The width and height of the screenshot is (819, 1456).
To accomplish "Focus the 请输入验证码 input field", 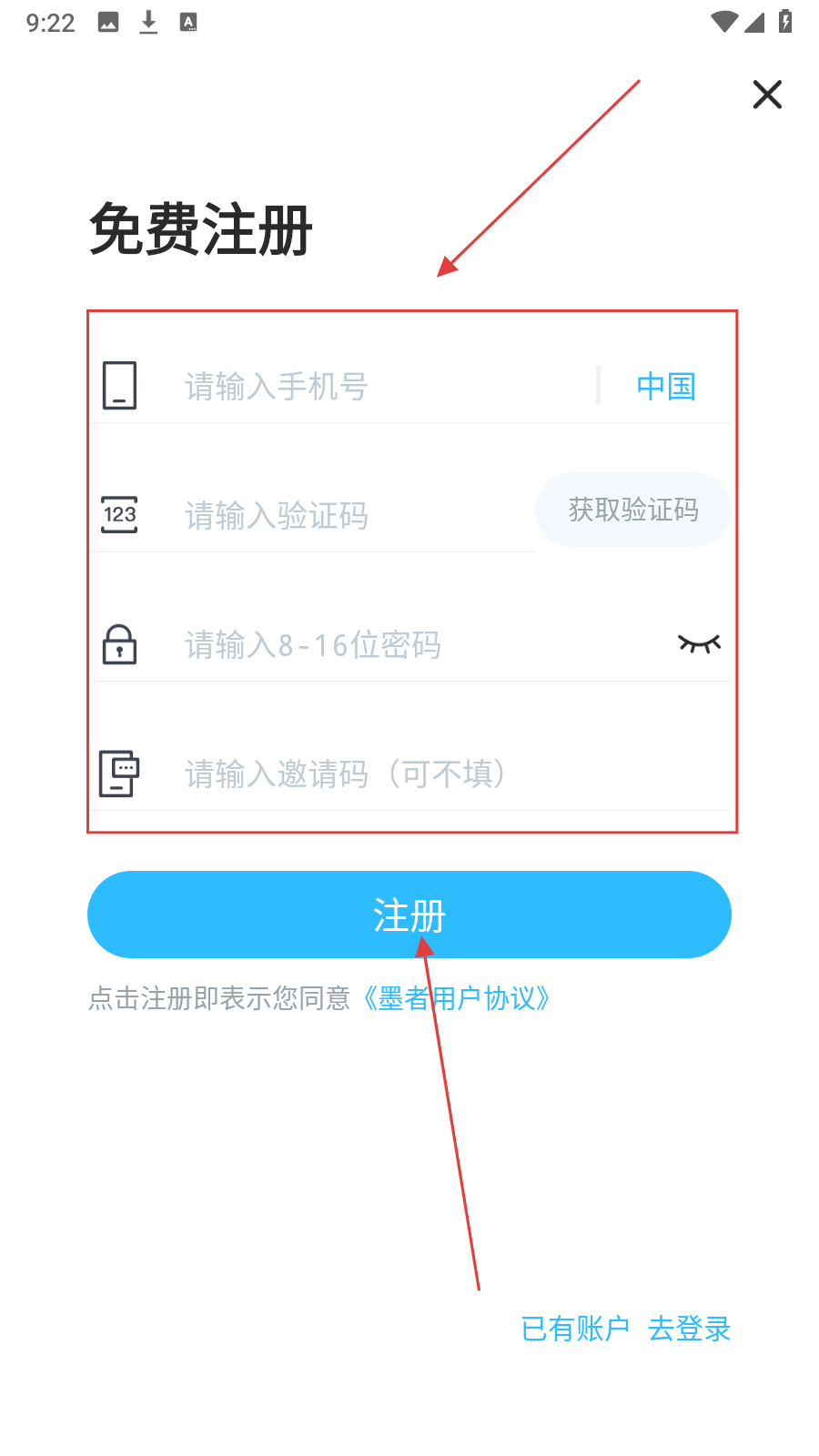I will point(355,516).
